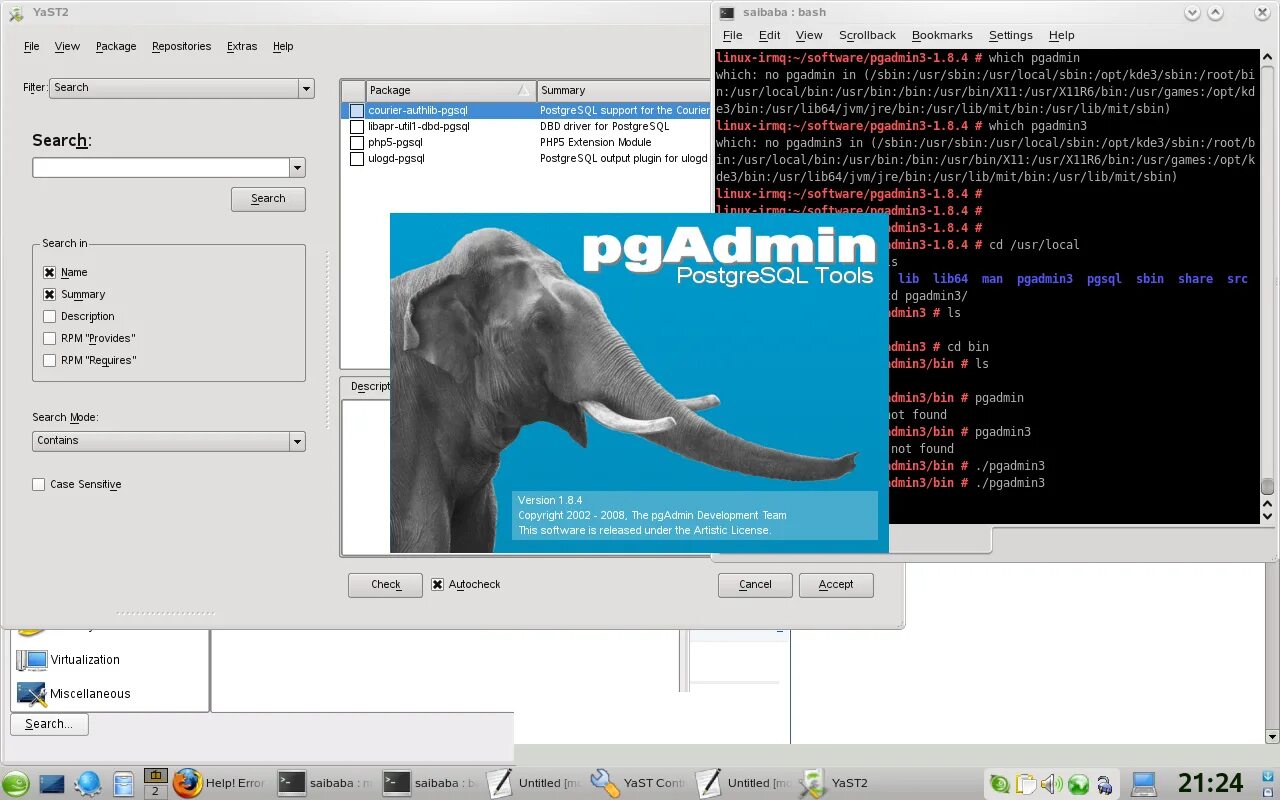The height and width of the screenshot is (800, 1280).
Task: Click the 21:24 clock
Action: tap(1210, 783)
